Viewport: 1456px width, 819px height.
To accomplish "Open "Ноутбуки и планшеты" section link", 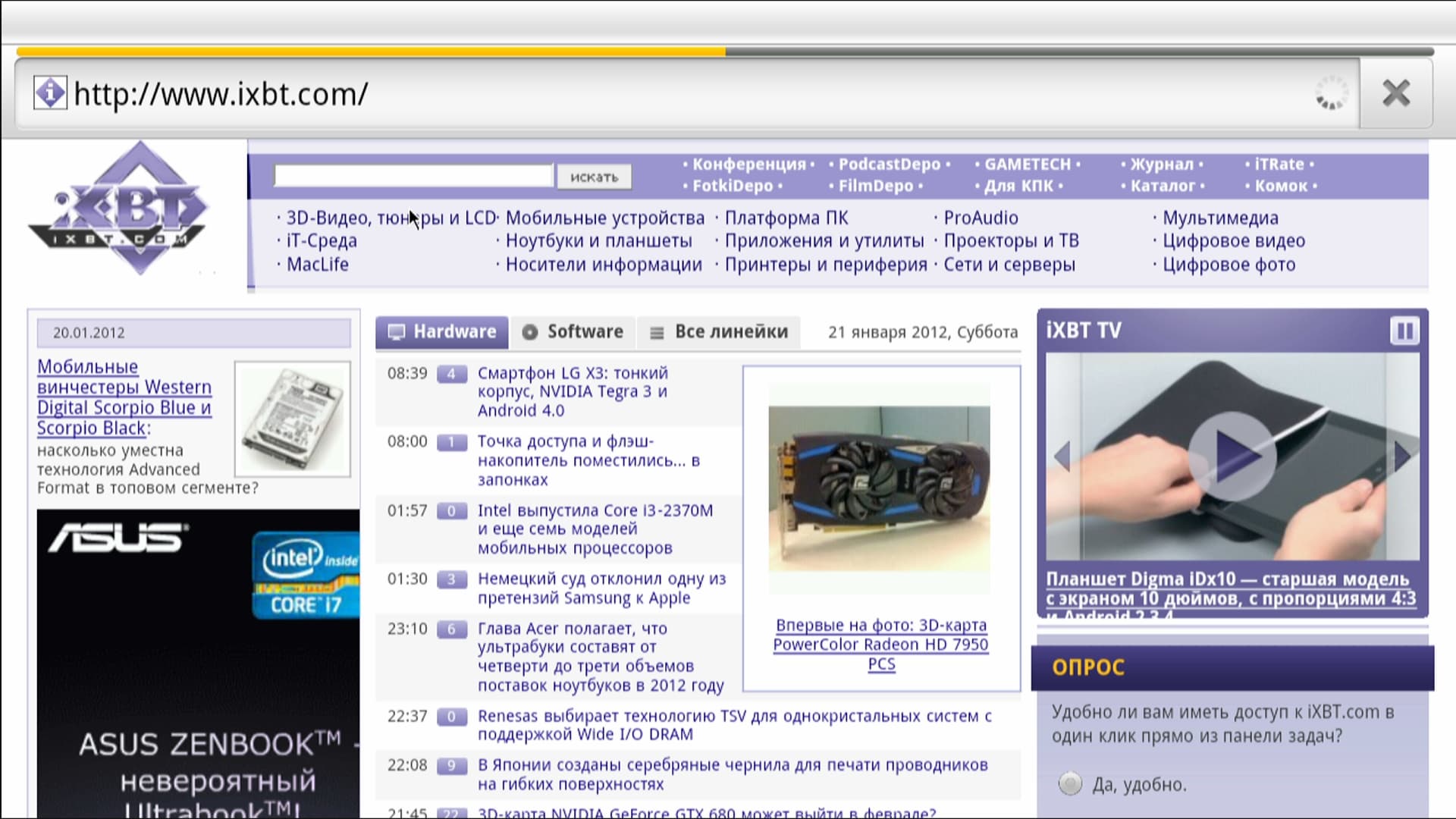I will coord(598,241).
